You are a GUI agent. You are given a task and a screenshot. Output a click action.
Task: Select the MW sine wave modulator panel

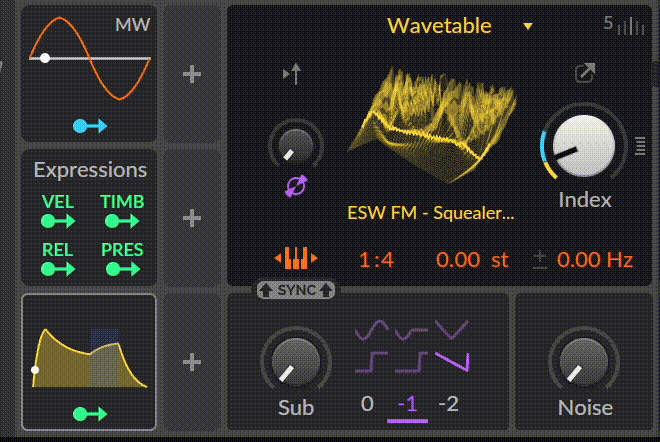[x=89, y=74]
